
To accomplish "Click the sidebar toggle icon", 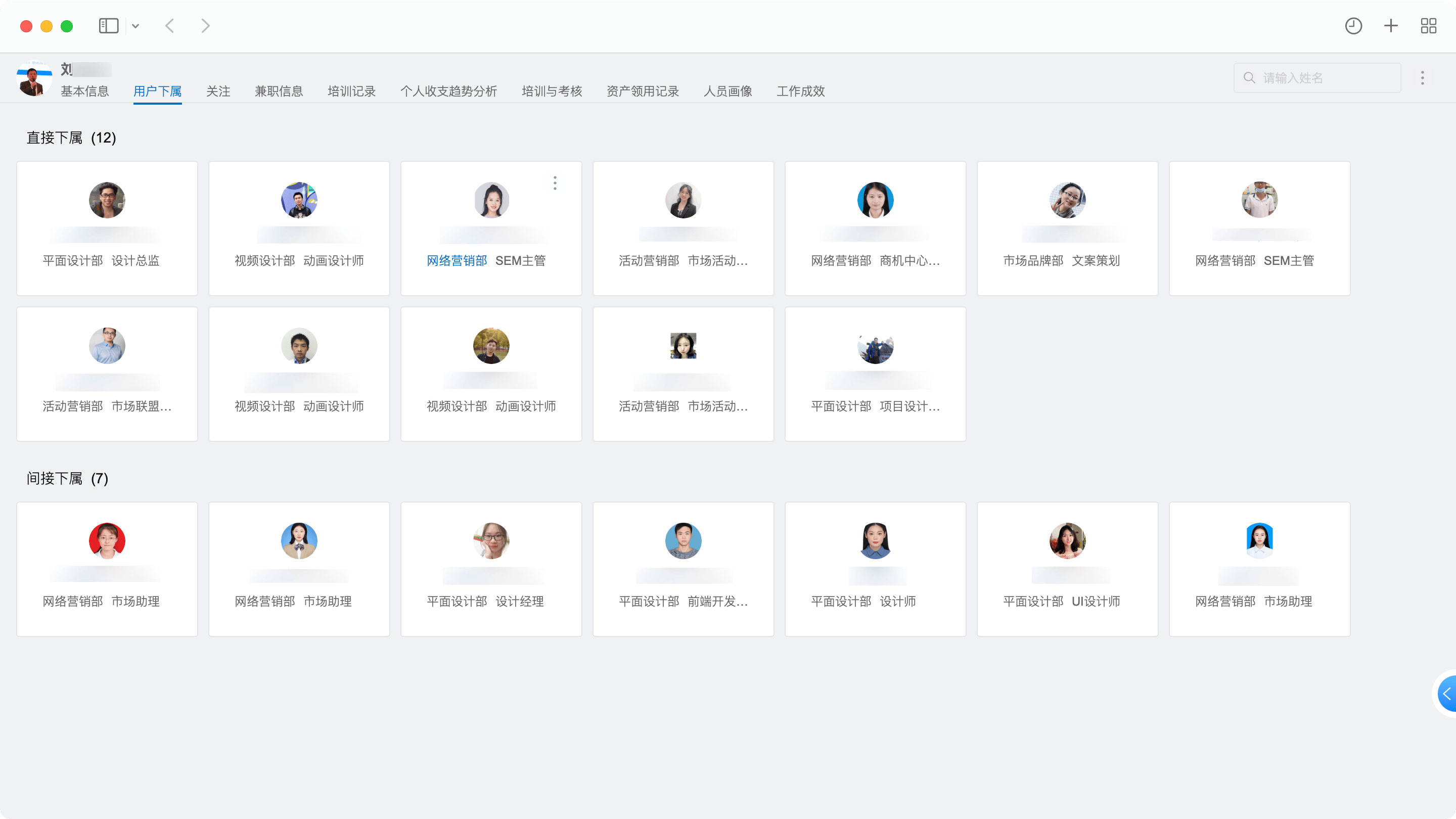I will (109, 26).
